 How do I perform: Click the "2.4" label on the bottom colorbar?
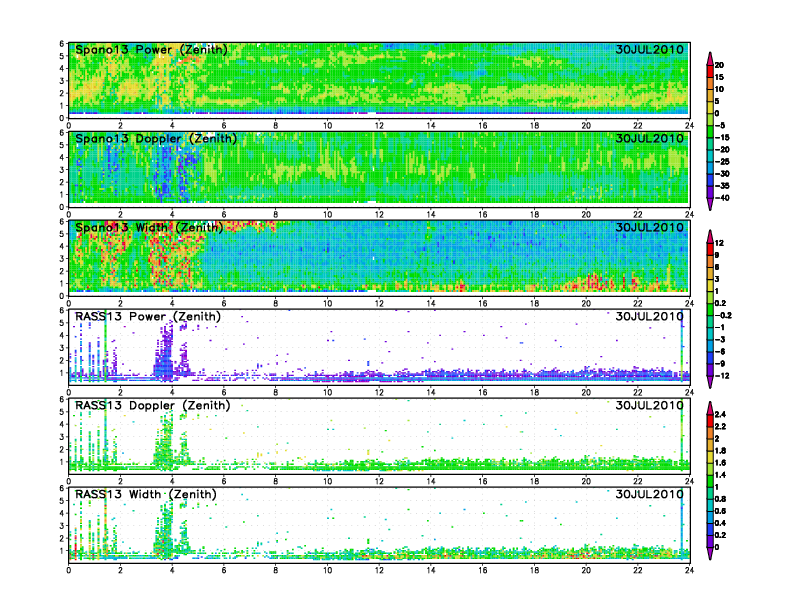721,415
